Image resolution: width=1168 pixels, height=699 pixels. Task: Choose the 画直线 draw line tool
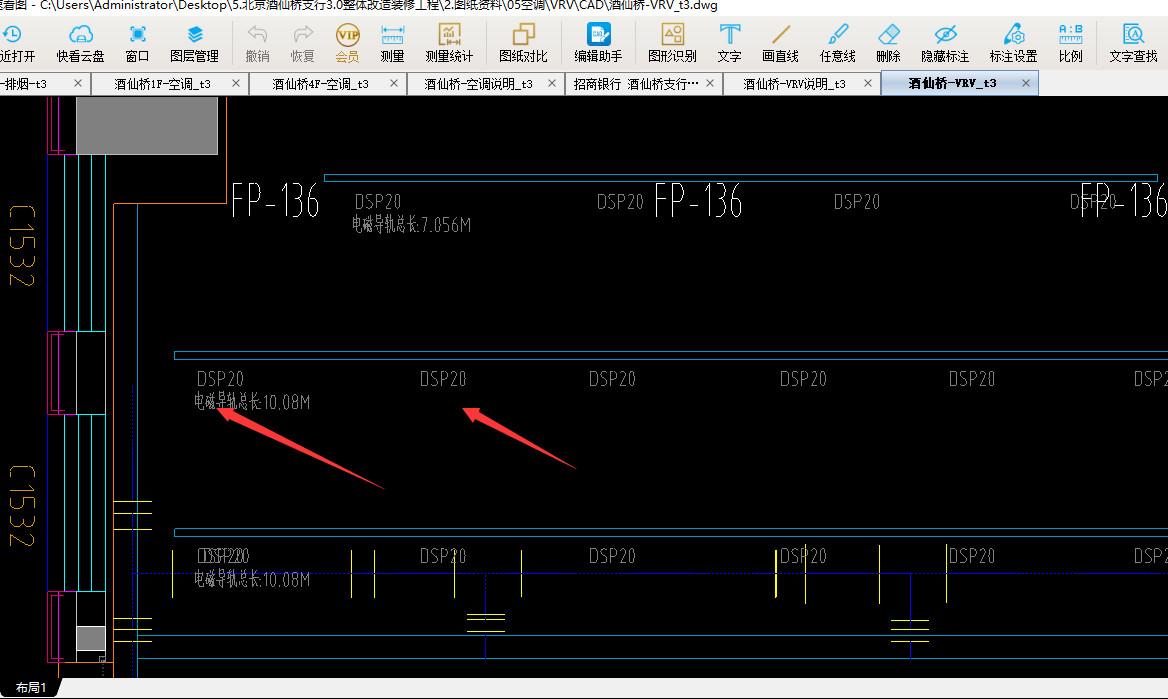780,43
